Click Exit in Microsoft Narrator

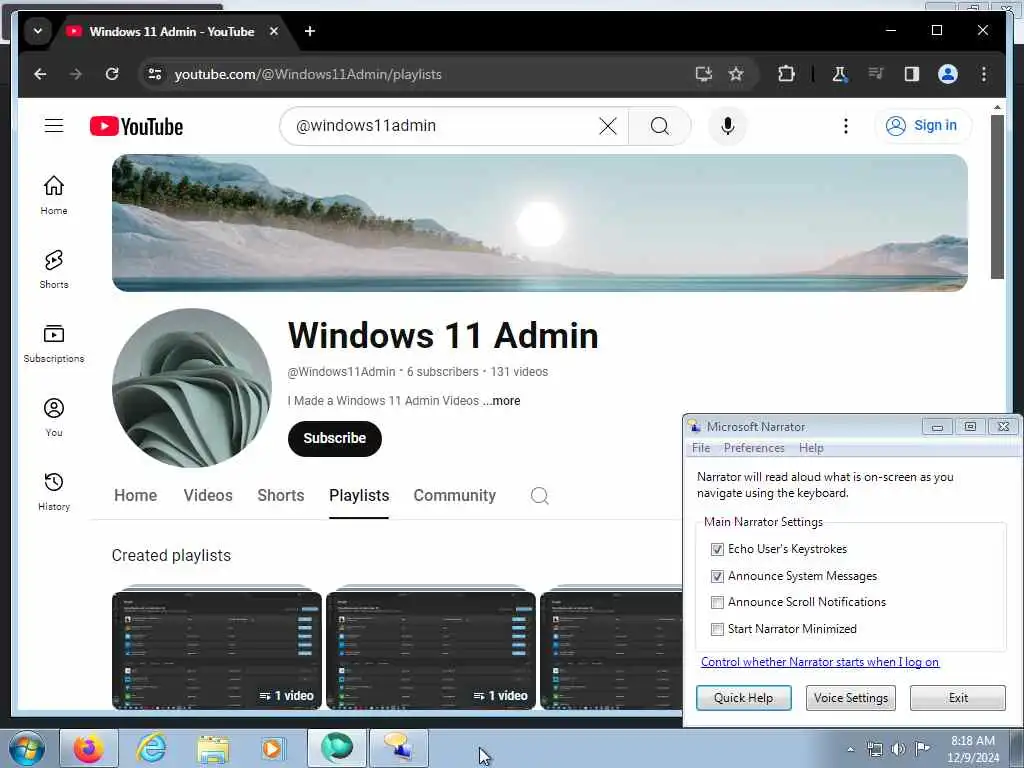pyautogui.click(x=958, y=698)
